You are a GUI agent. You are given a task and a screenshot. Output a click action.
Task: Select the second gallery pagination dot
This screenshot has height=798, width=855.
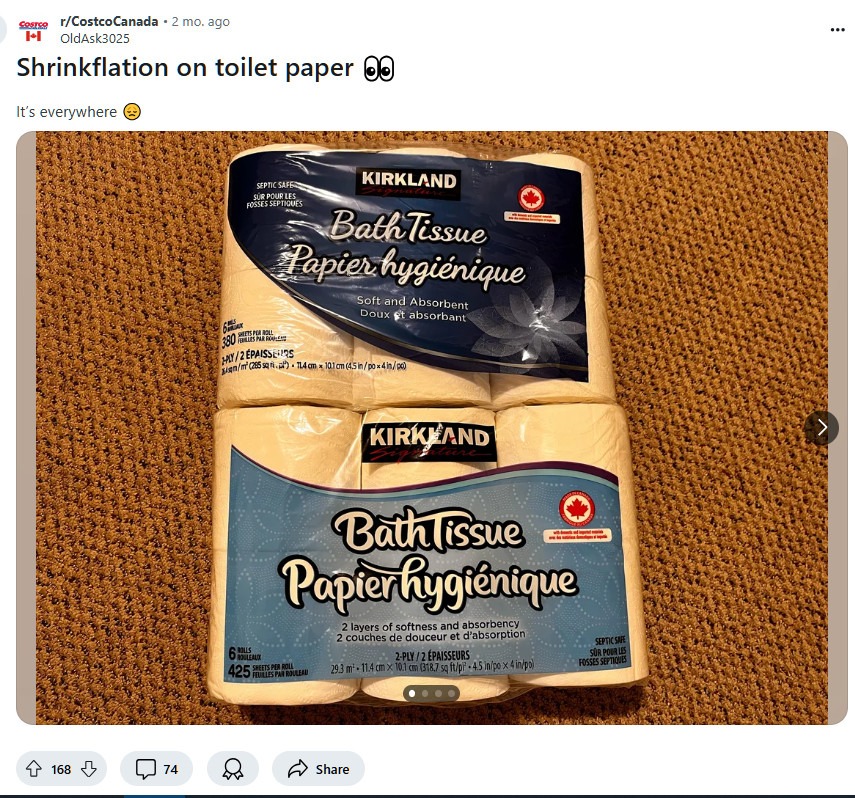pos(425,694)
